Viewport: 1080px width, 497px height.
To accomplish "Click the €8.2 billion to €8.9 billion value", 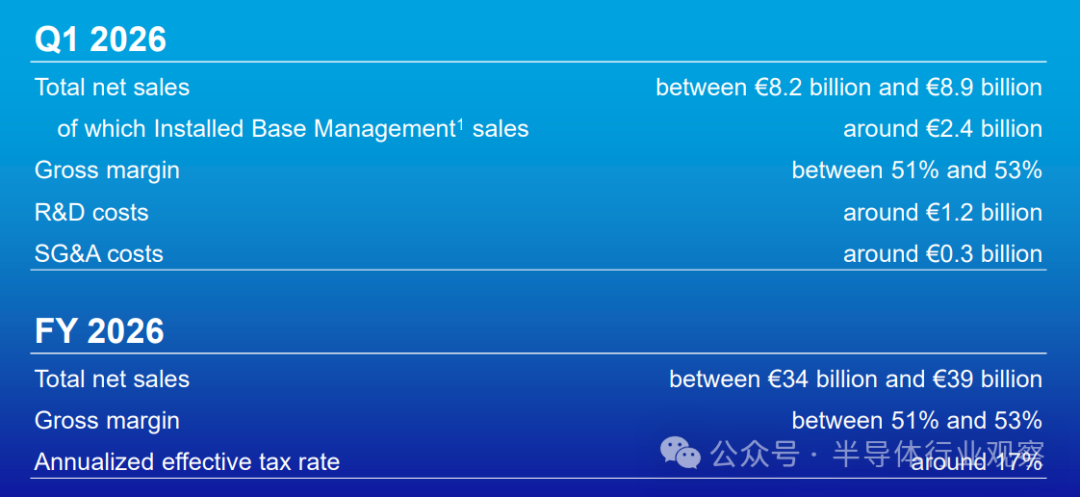I will tap(848, 88).
